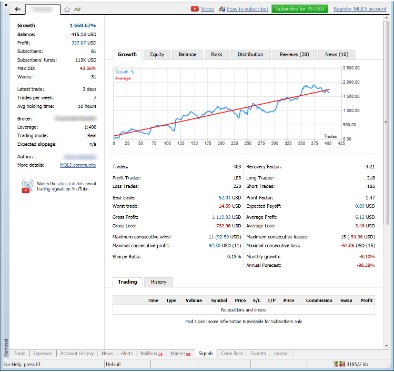Click the Swap column header

[x=346, y=300]
